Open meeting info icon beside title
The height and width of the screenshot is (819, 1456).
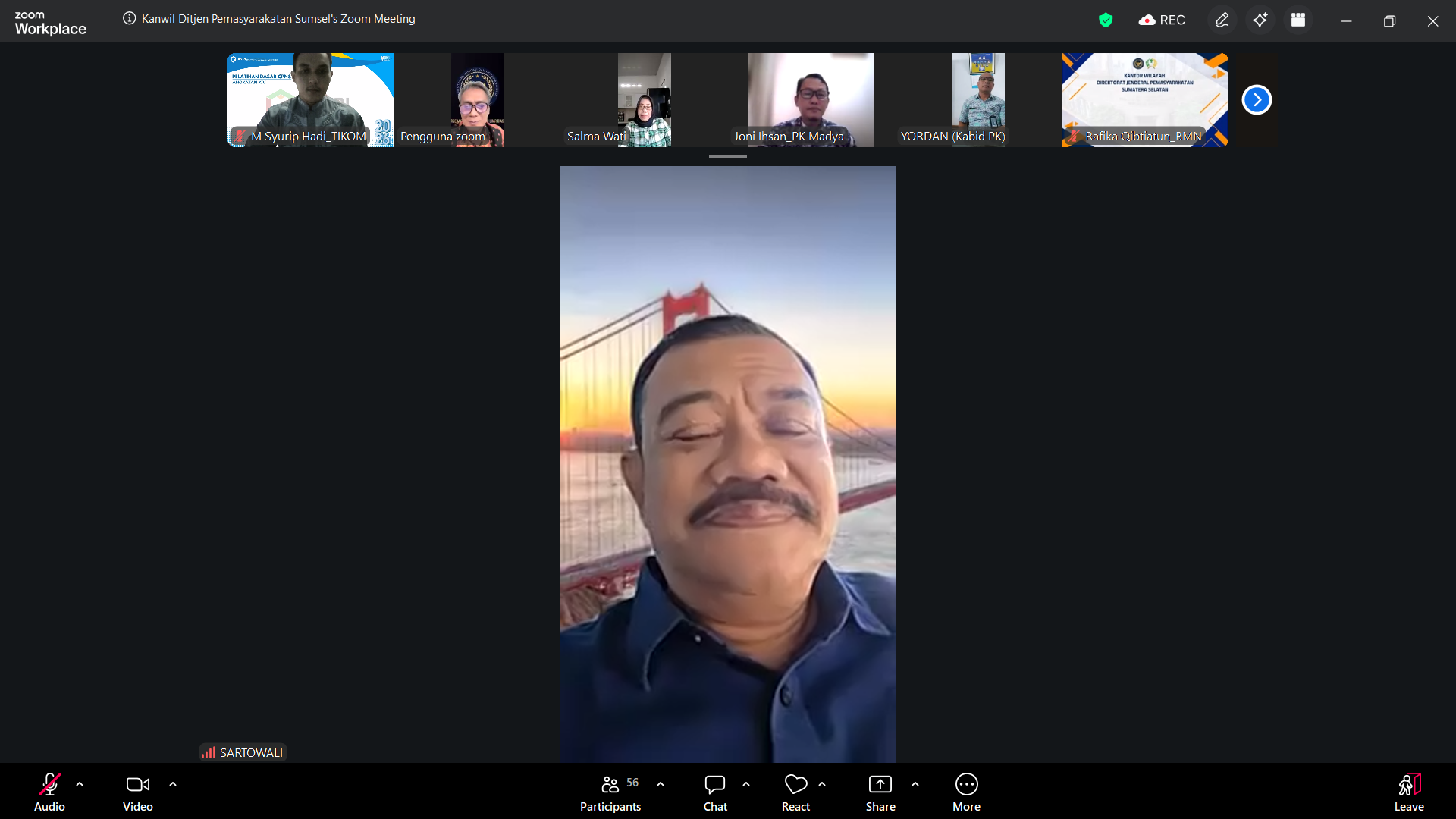point(130,18)
